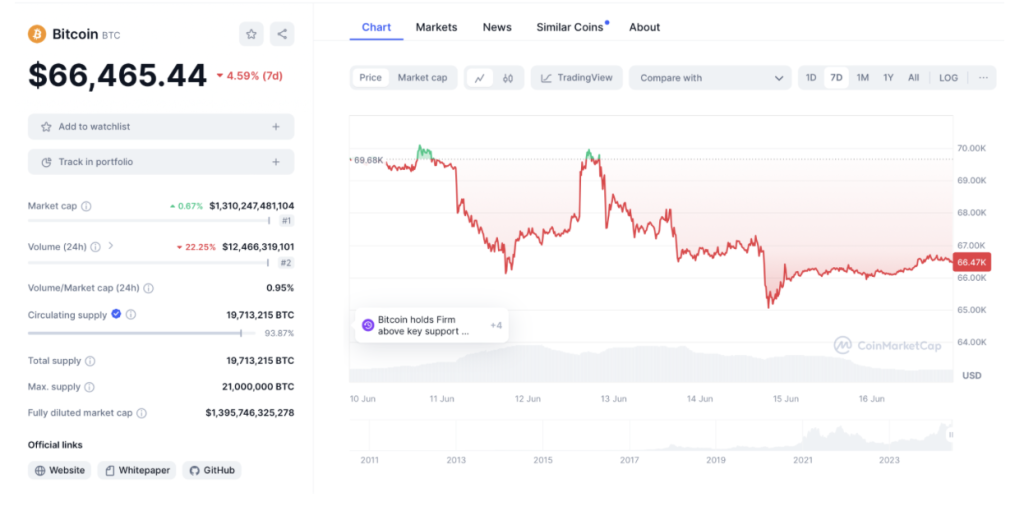Open the share icon button

(x=282, y=34)
